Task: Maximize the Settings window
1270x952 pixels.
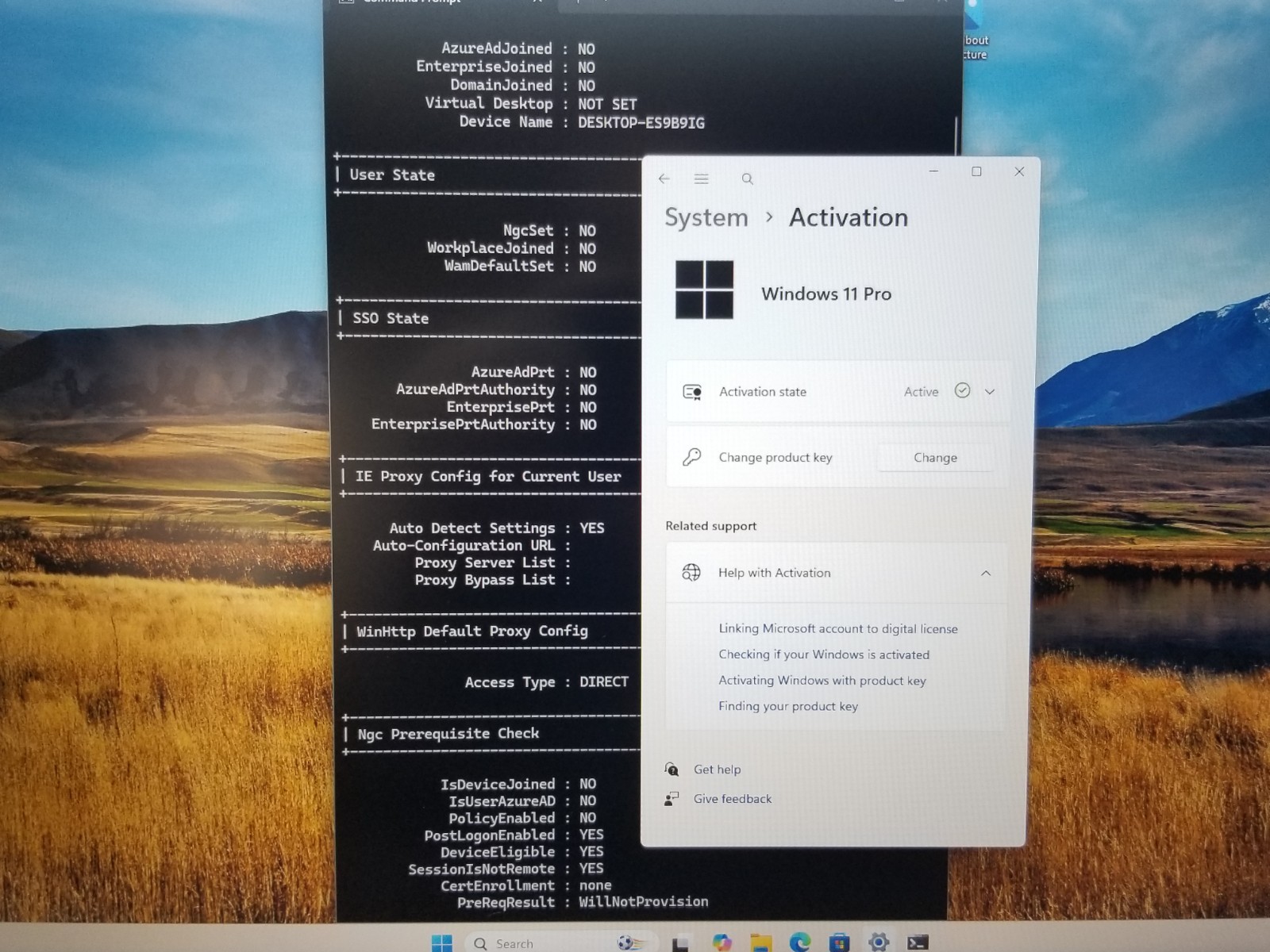Action: 976,171
